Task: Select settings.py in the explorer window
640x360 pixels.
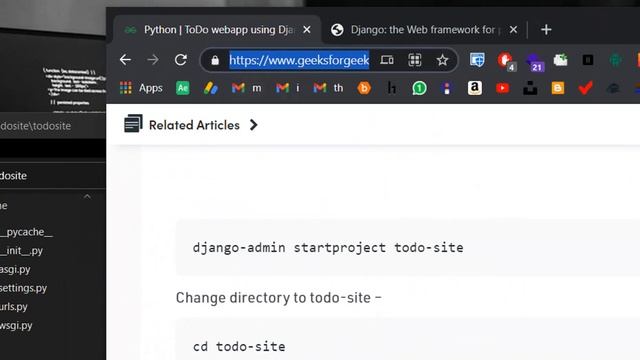Action: point(23,288)
